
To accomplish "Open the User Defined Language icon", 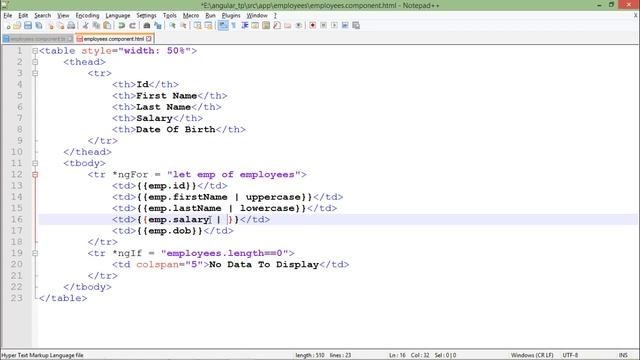I will 255,26.
